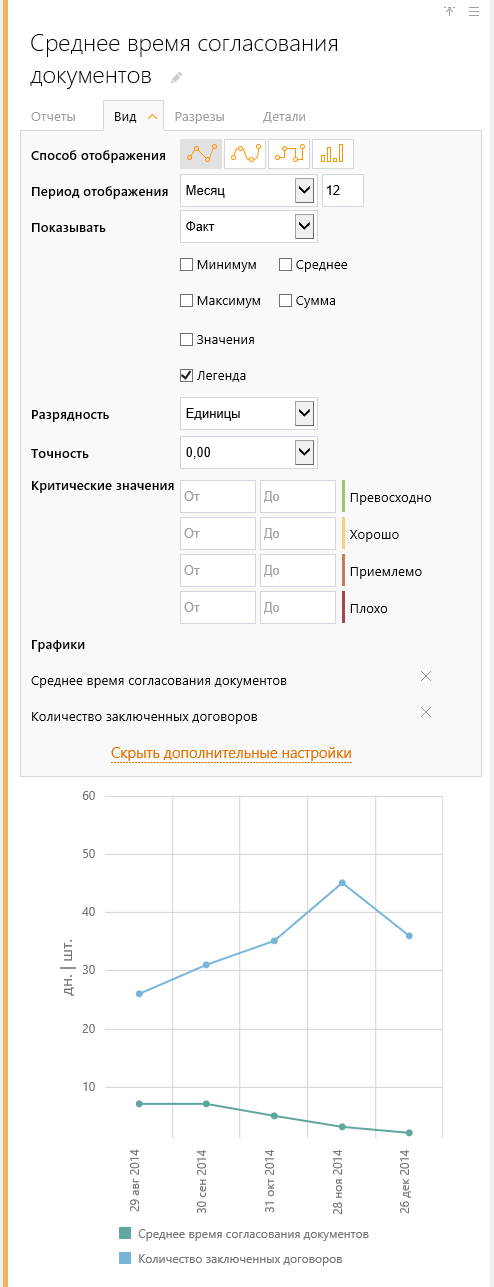Open the Показывать dropdown showing Факт

249,227
